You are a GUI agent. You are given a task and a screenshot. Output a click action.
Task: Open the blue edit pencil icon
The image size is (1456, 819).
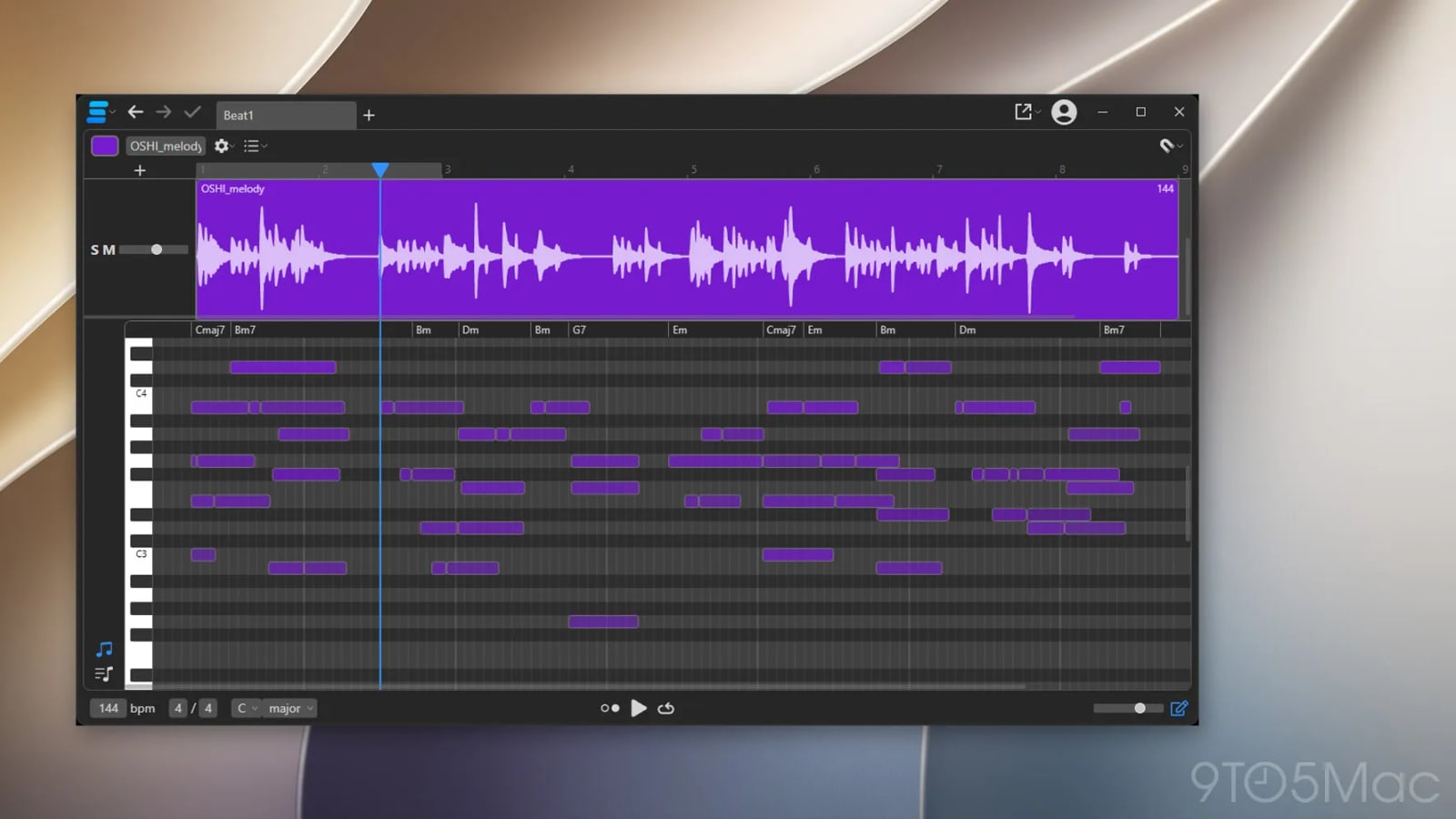click(x=1178, y=708)
